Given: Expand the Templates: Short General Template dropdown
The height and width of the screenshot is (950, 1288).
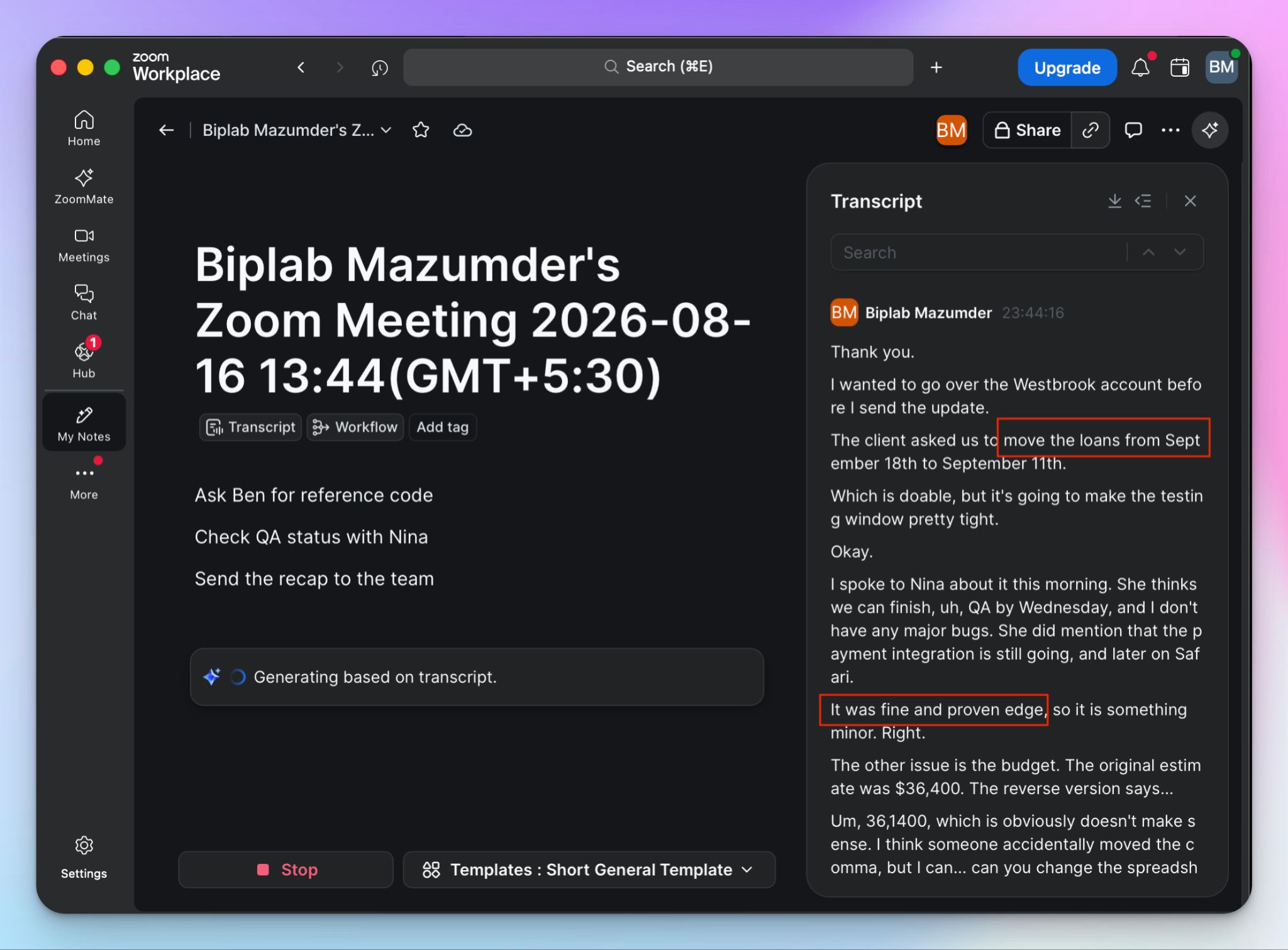Looking at the screenshot, I should click(x=589, y=870).
